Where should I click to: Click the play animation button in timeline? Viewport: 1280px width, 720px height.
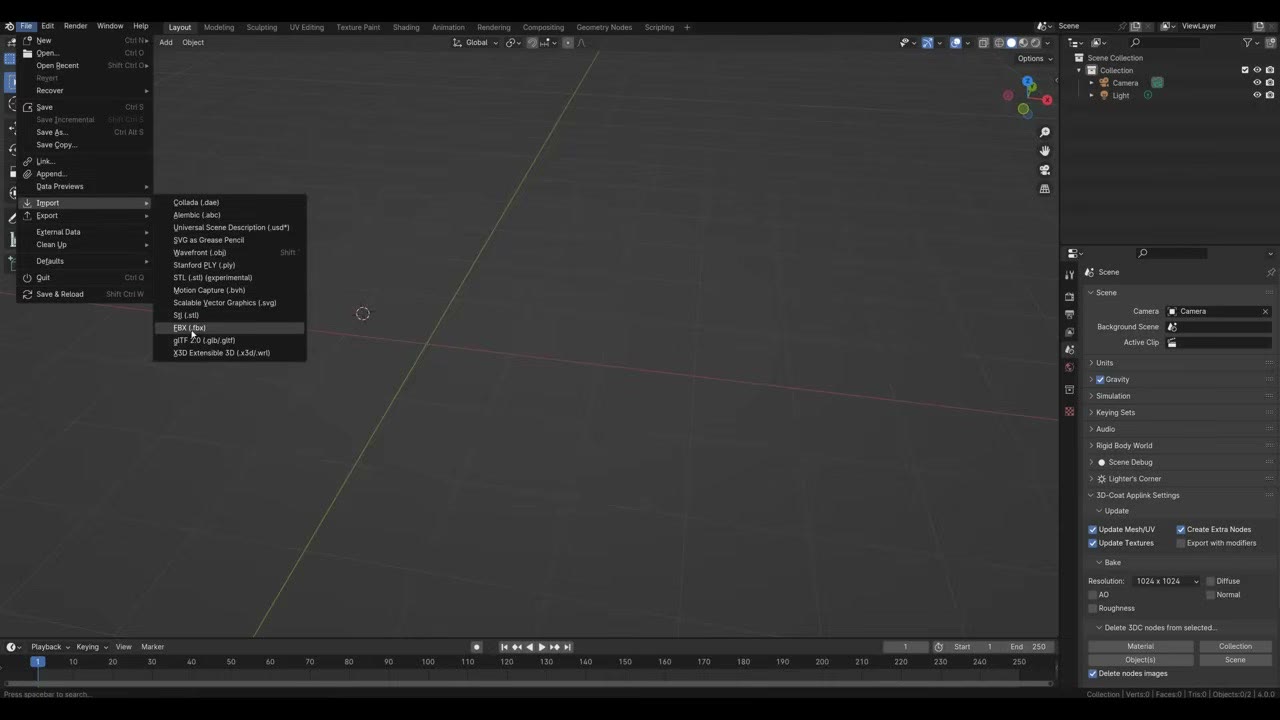tap(542, 647)
